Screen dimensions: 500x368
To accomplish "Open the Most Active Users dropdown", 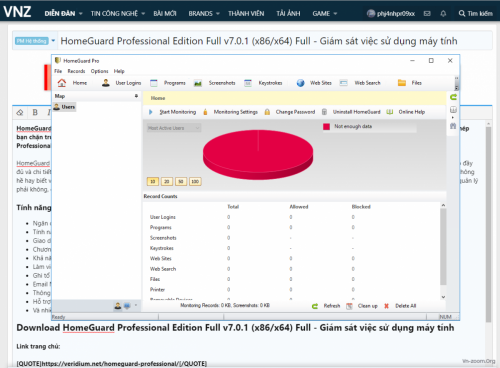I will (174, 128).
